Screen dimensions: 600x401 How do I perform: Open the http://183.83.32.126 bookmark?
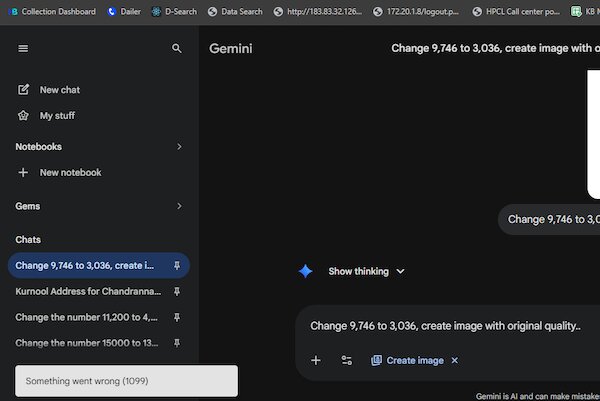pos(318,12)
